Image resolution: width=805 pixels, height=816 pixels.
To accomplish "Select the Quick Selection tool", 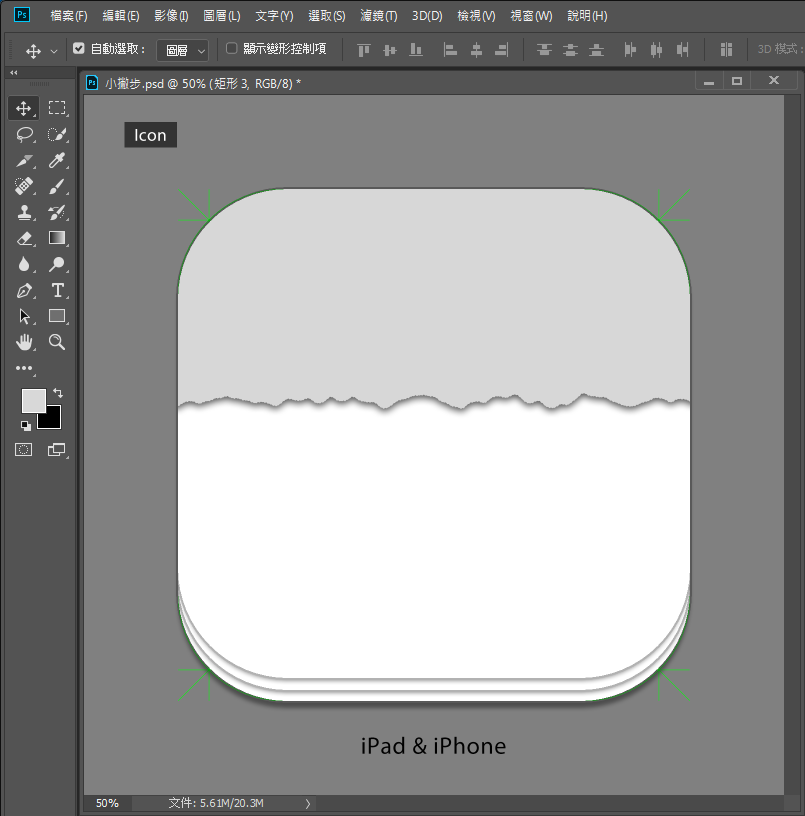I will (x=57, y=134).
